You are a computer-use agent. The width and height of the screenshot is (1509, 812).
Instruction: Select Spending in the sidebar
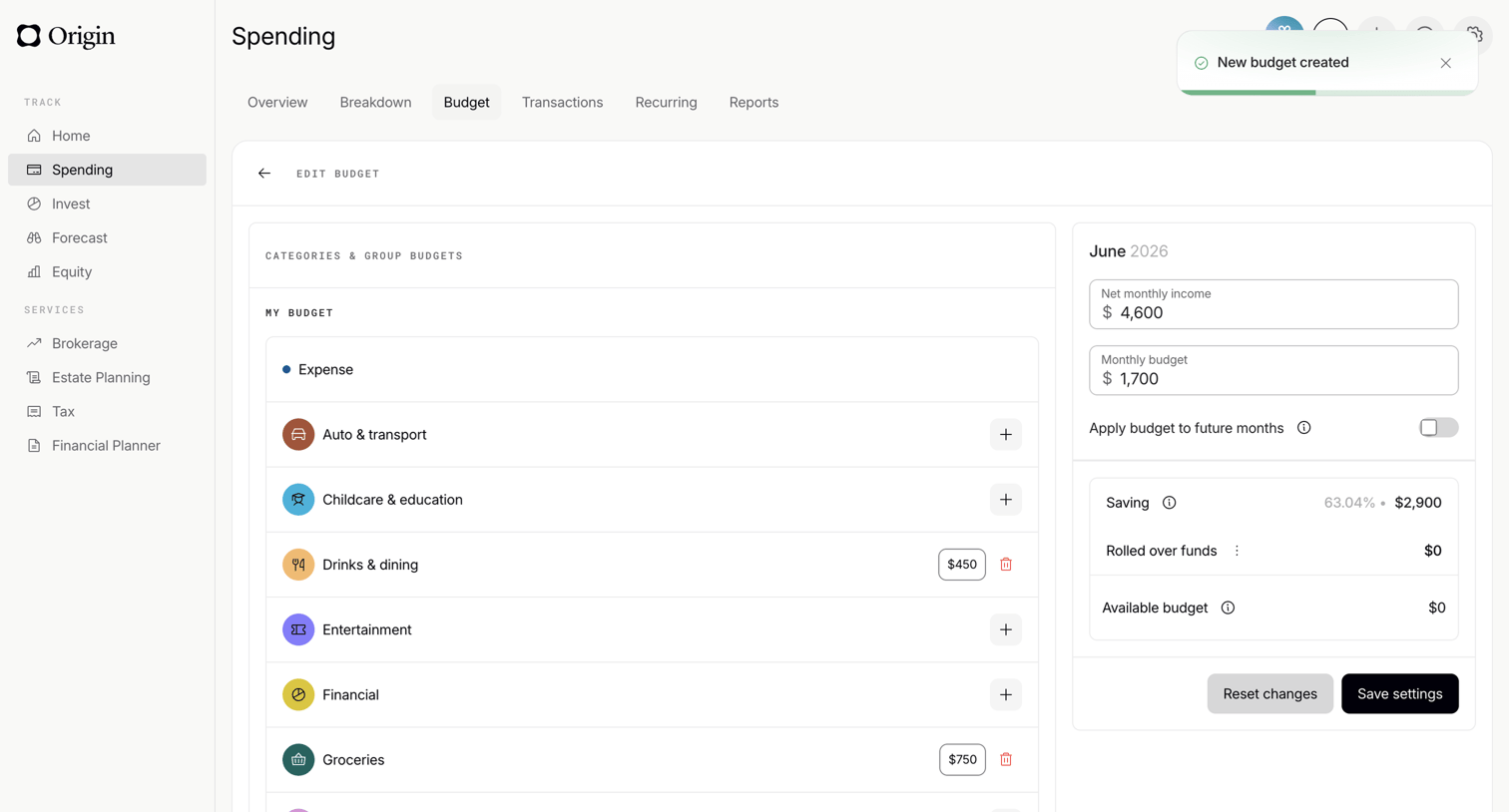point(107,170)
